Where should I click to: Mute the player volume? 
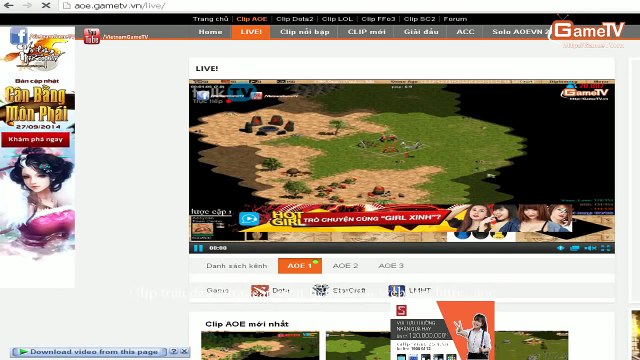click(590, 248)
